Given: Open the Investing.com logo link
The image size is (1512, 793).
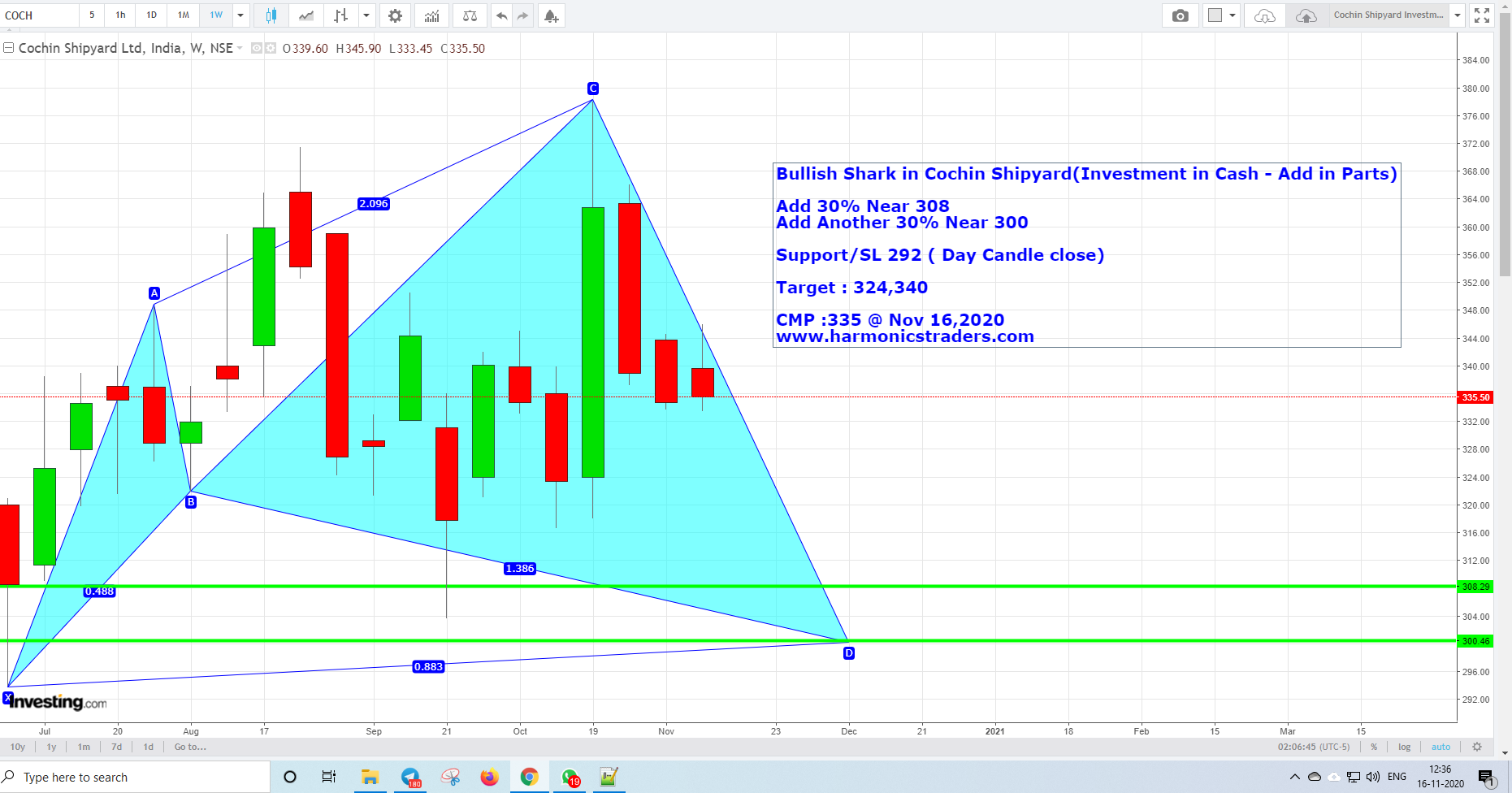Looking at the screenshot, I should point(53,702).
